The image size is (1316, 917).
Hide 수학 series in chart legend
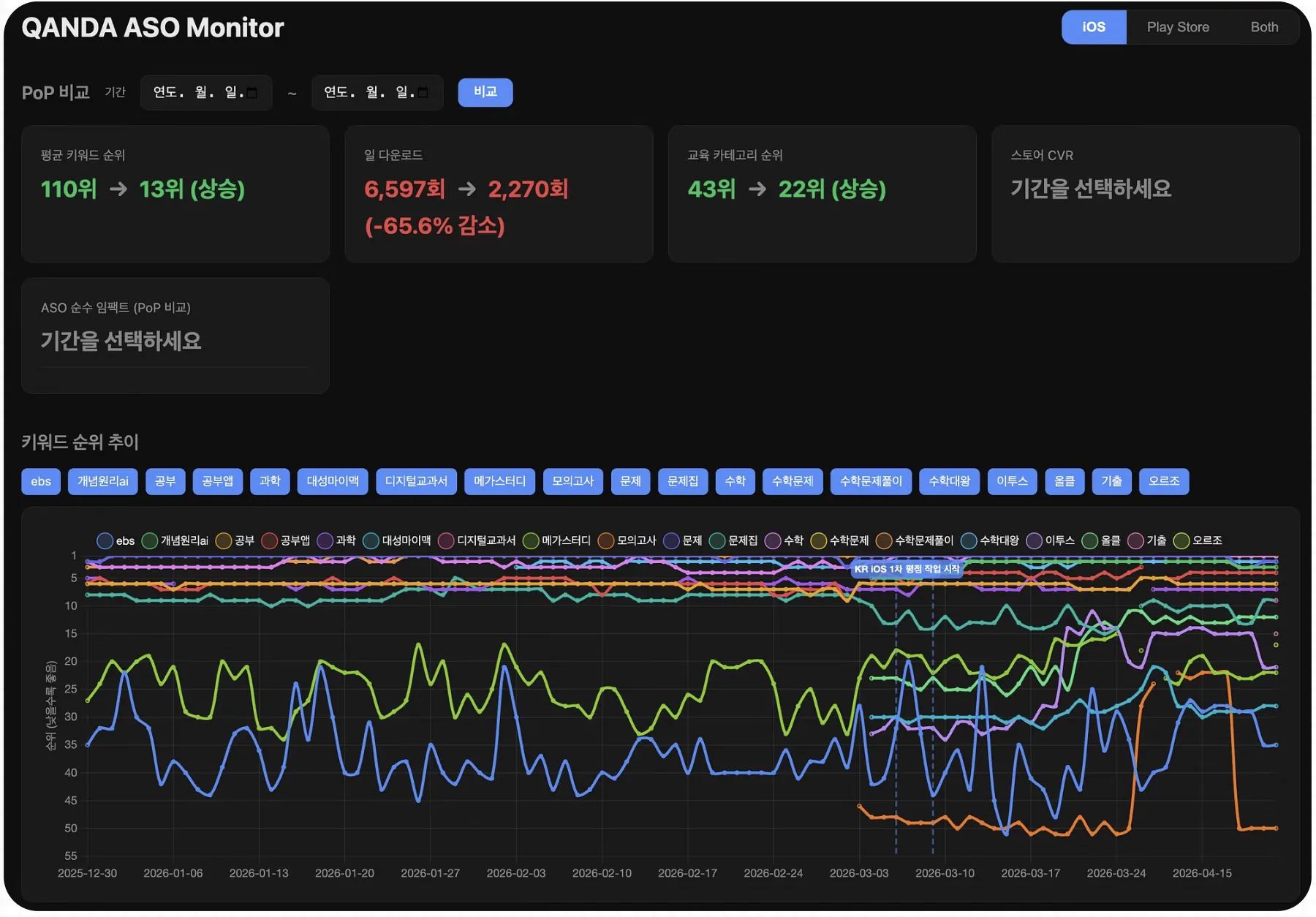pyautogui.click(x=784, y=540)
